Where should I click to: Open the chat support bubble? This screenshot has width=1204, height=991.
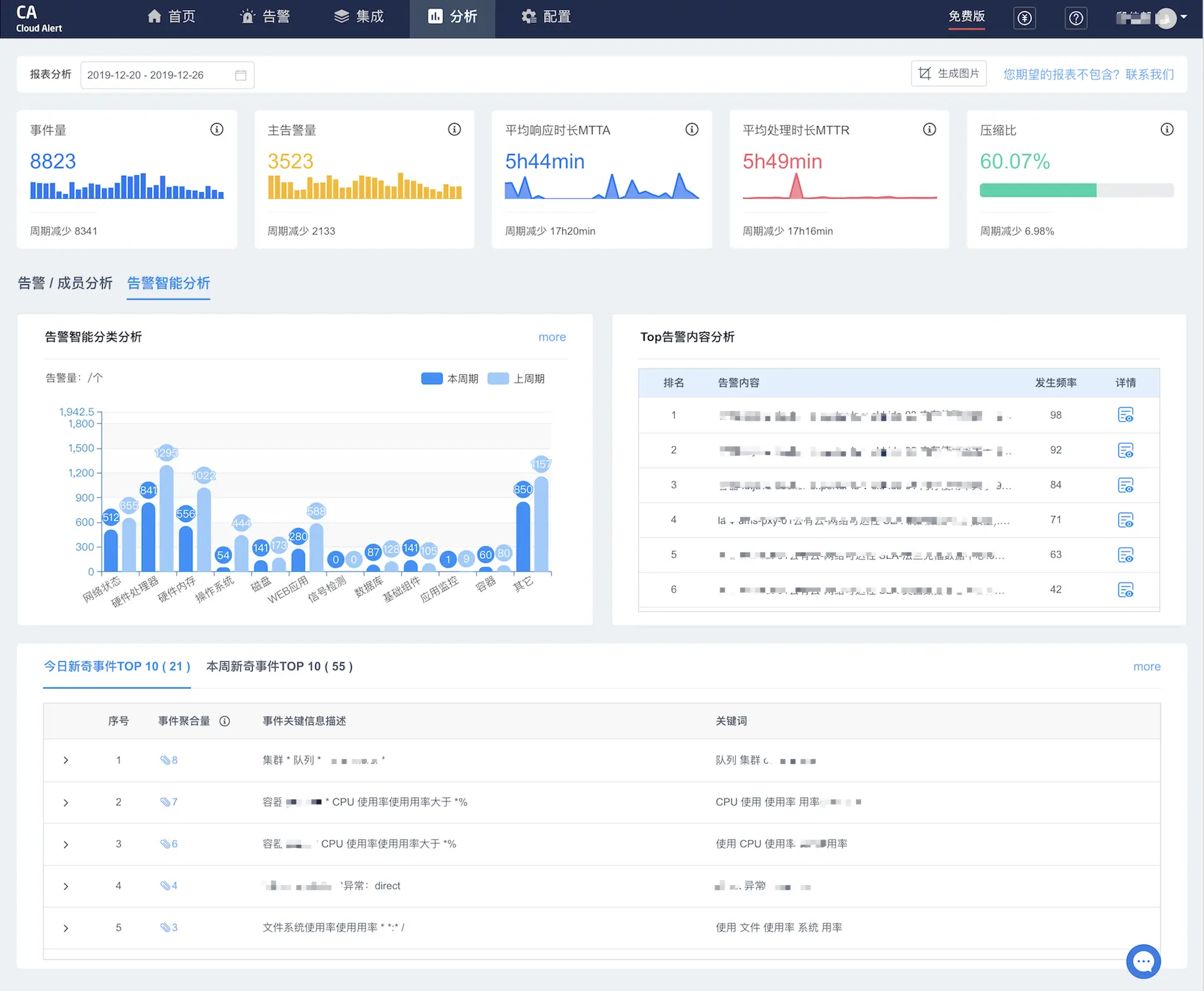[1143, 961]
